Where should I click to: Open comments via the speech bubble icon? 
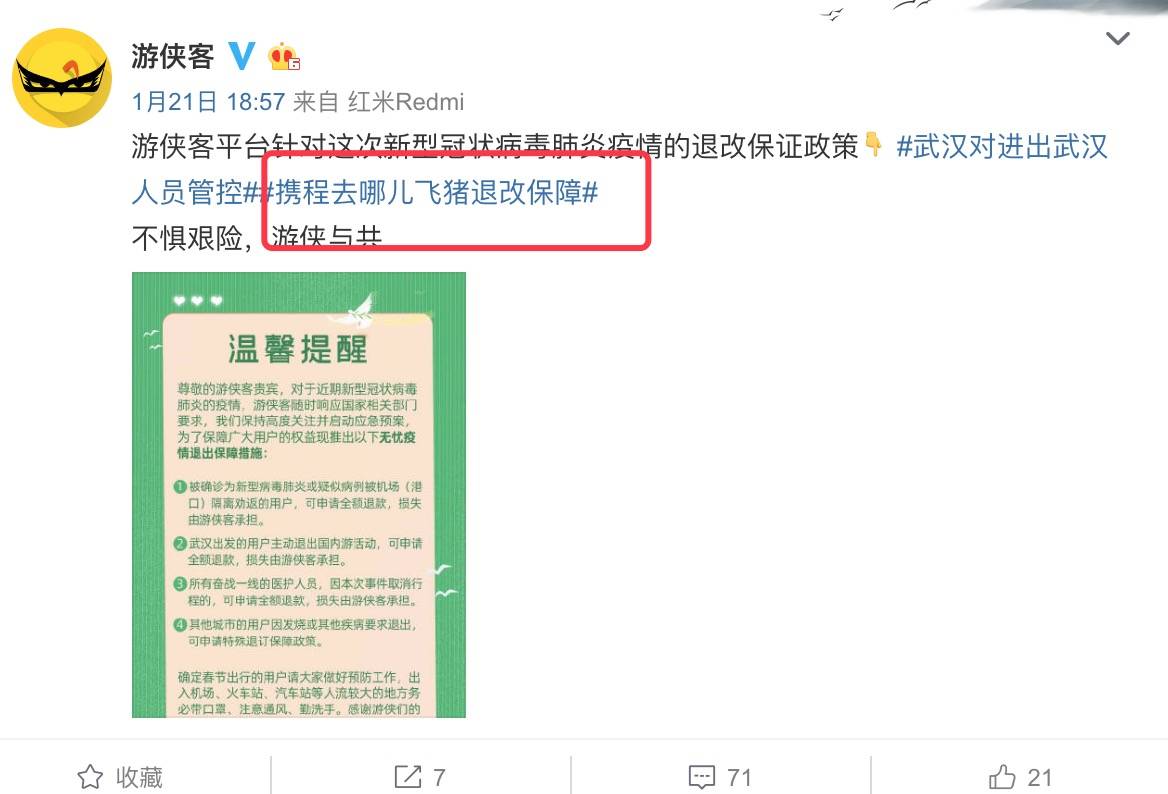pos(702,777)
